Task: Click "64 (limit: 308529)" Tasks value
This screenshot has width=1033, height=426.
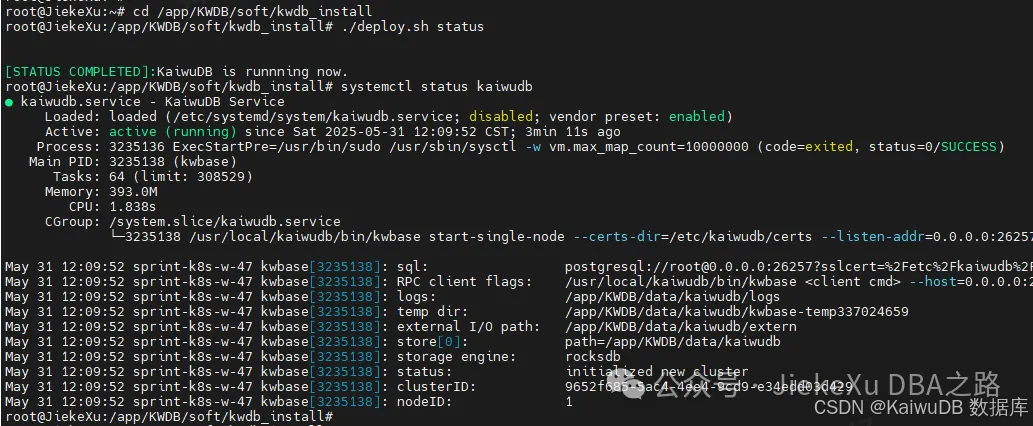Action: tap(181, 176)
